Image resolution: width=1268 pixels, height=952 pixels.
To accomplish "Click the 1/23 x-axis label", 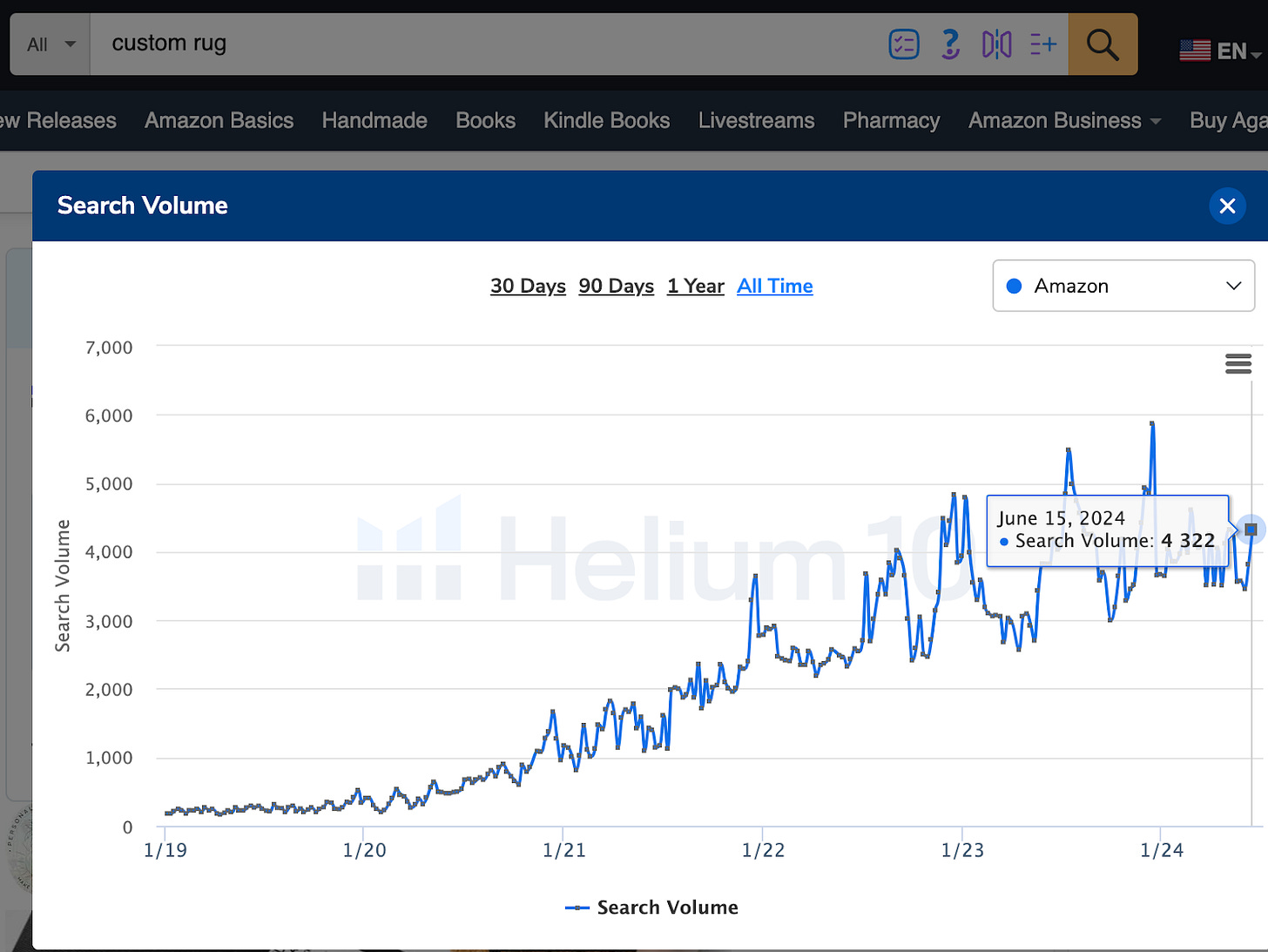I will click(x=962, y=850).
